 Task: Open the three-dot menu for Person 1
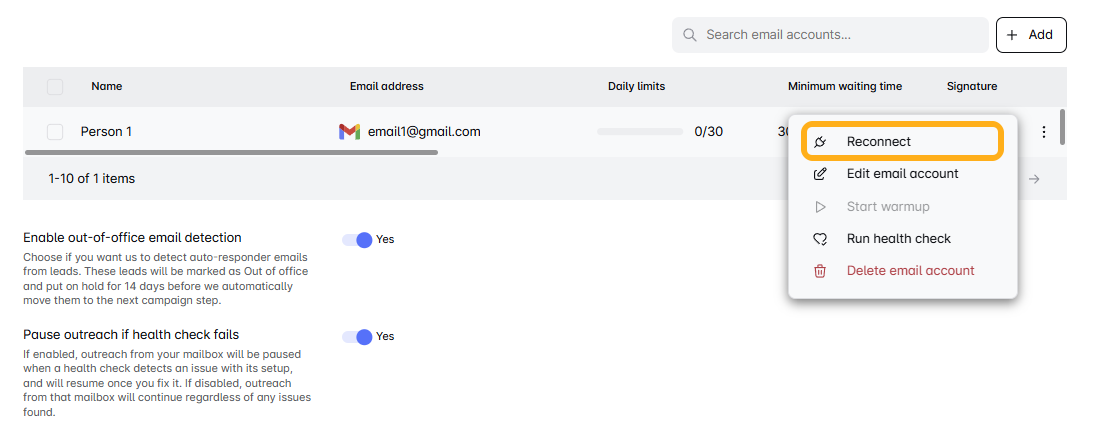pos(1044,132)
